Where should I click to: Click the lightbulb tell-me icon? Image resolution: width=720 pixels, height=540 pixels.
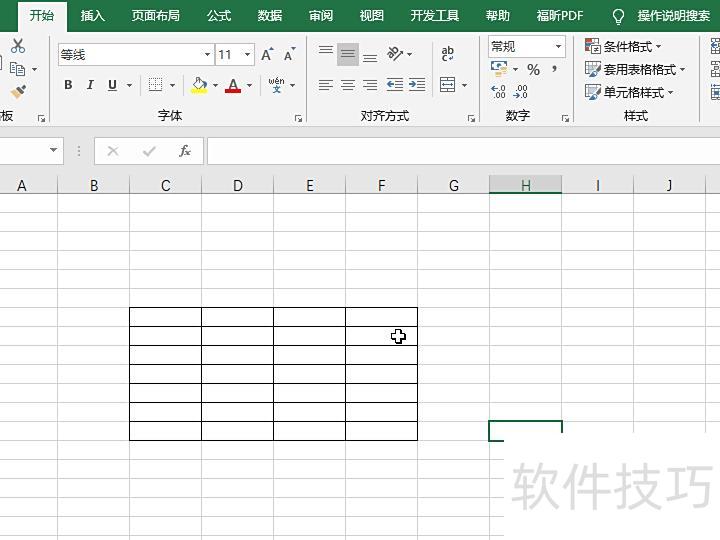pos(619,17)
